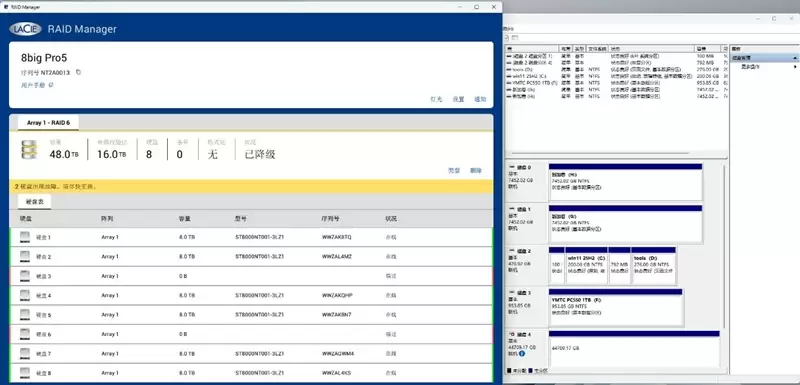Click the win11 25H2 (C:) partition block on Disk 2
Screen dimensions: 800x385
pyautogui.click(x=586, y=266)
